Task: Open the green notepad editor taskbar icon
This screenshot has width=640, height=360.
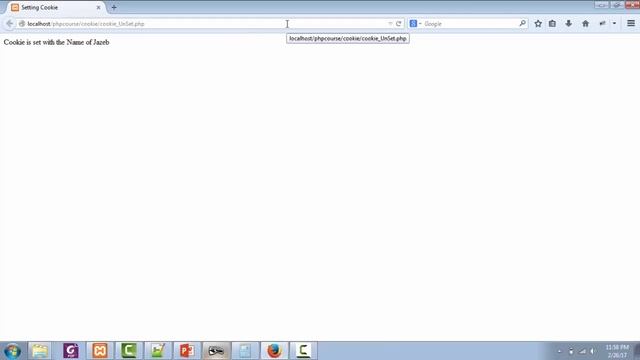Action: point(158,351)
